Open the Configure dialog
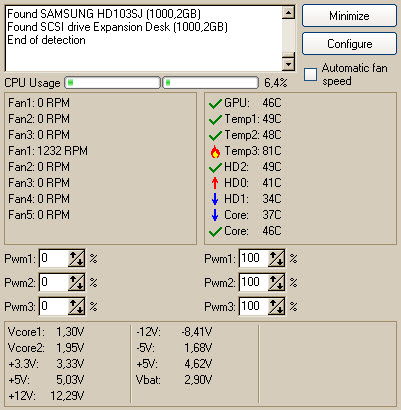 [x=349, y=44]
